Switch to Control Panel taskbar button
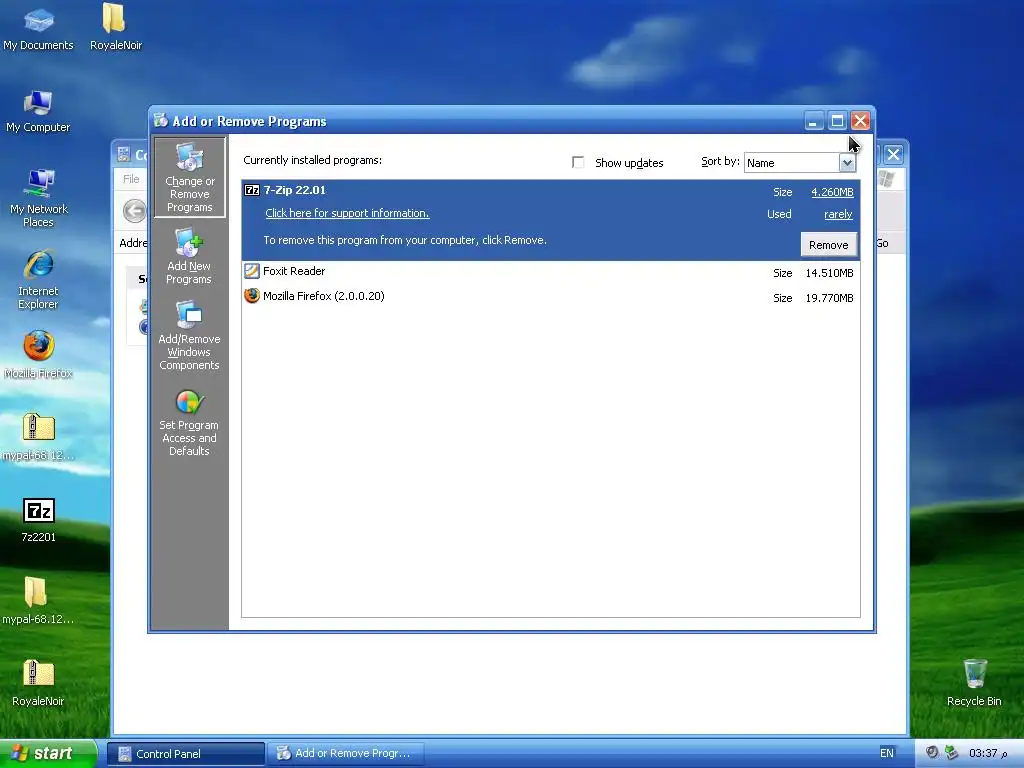 click(186, 754)
